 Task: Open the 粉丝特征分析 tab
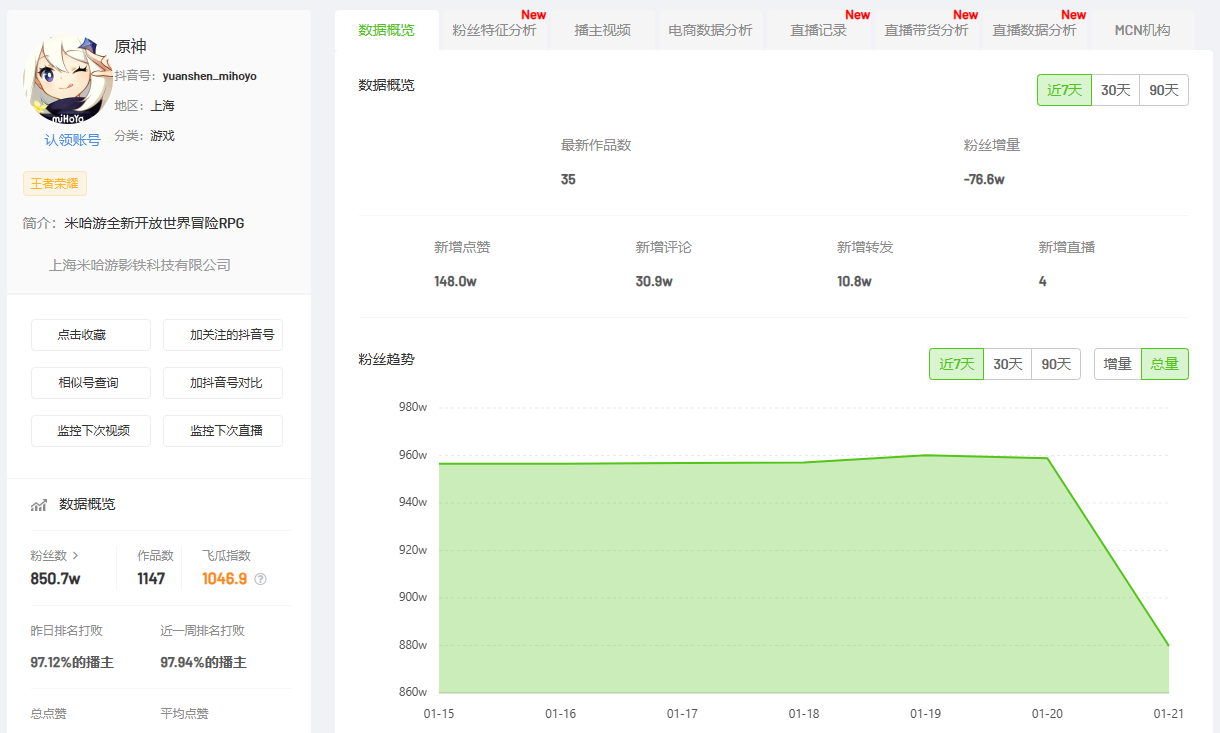[494, 30]
